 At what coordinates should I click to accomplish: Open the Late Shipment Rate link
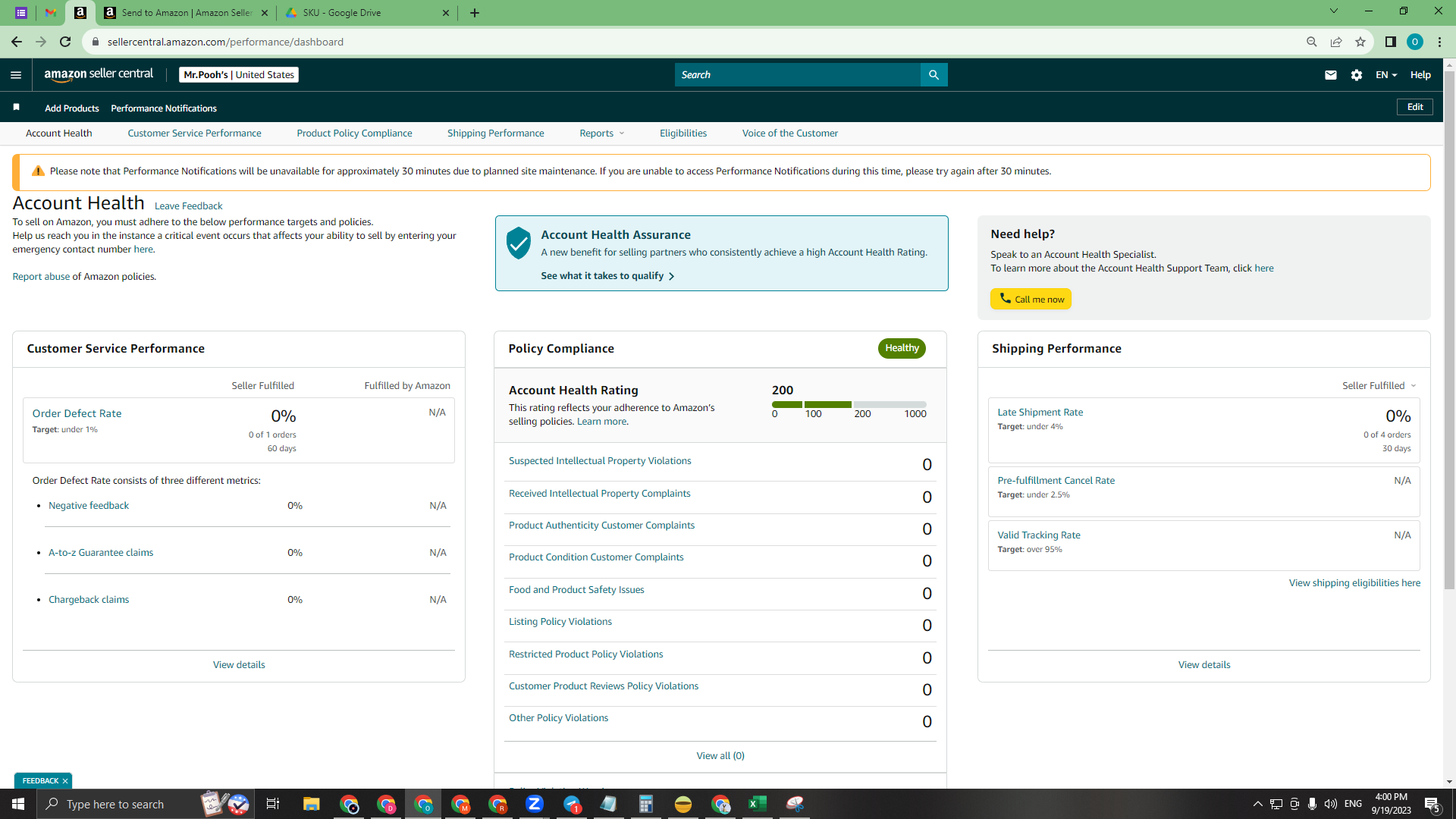click(1040, 413)
